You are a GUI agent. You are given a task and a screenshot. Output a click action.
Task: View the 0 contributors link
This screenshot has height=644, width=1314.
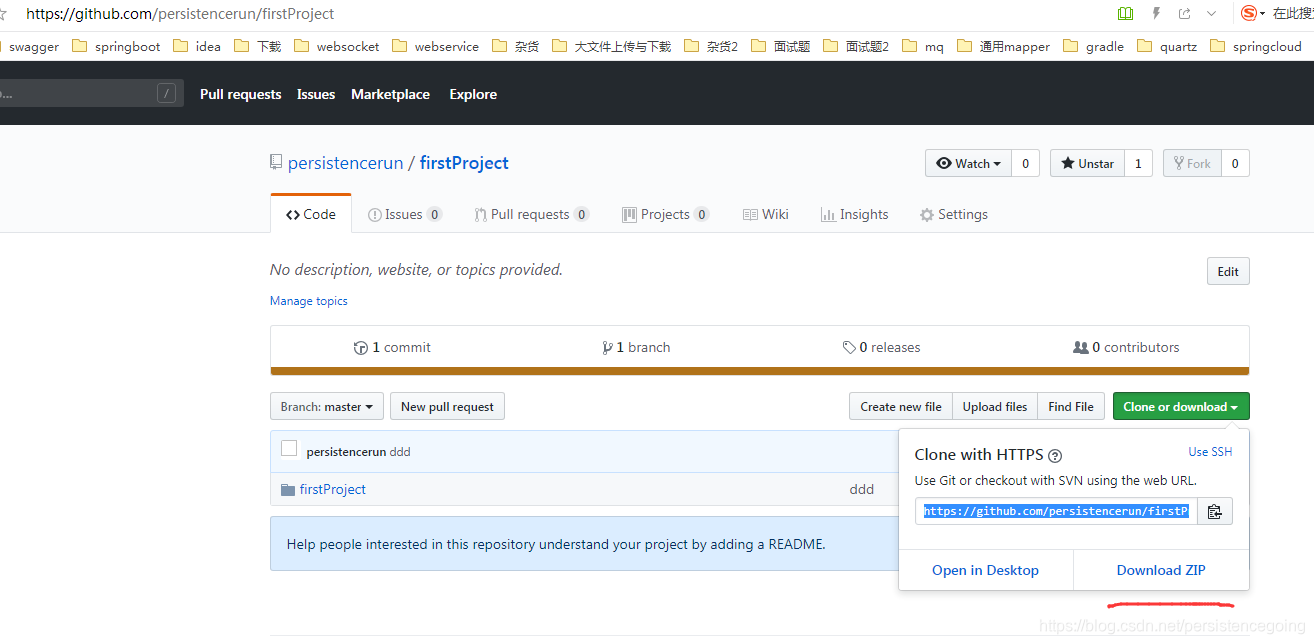coord(1126,347)
